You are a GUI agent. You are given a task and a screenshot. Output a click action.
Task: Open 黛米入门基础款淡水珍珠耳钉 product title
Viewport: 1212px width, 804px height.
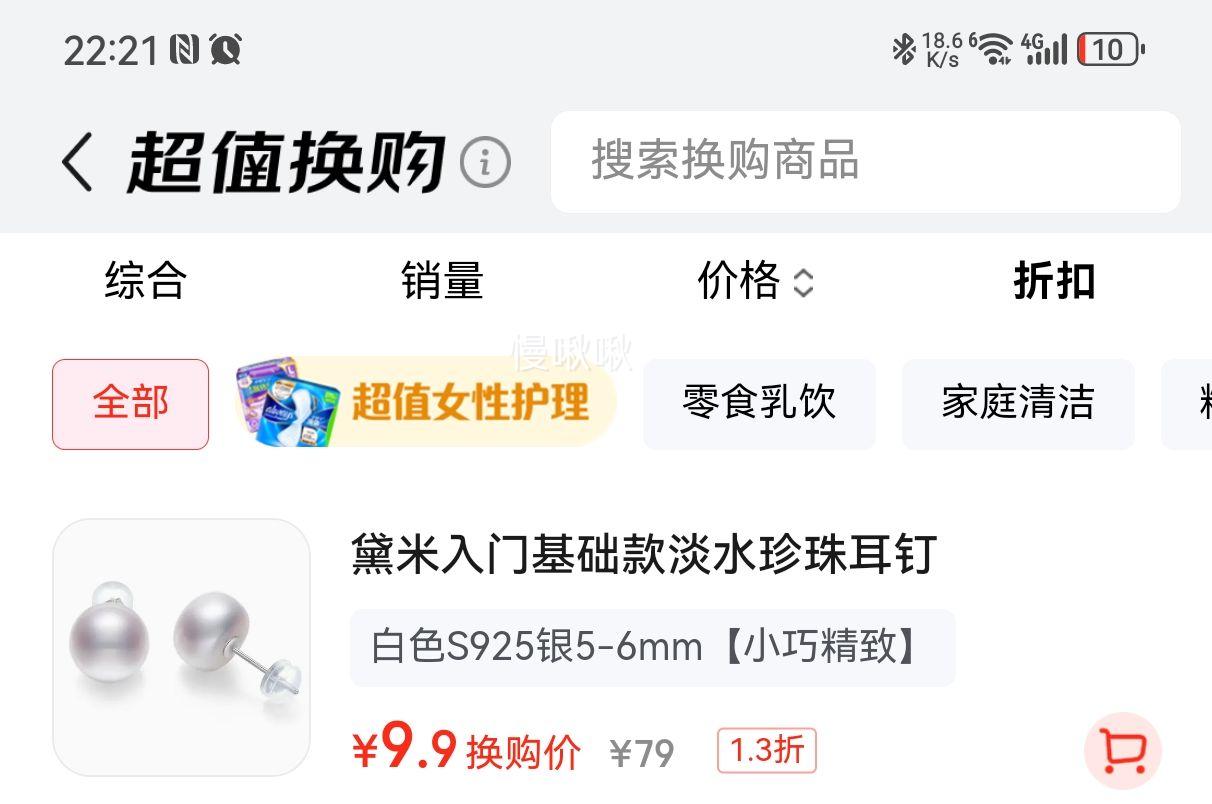pos(643,554)
